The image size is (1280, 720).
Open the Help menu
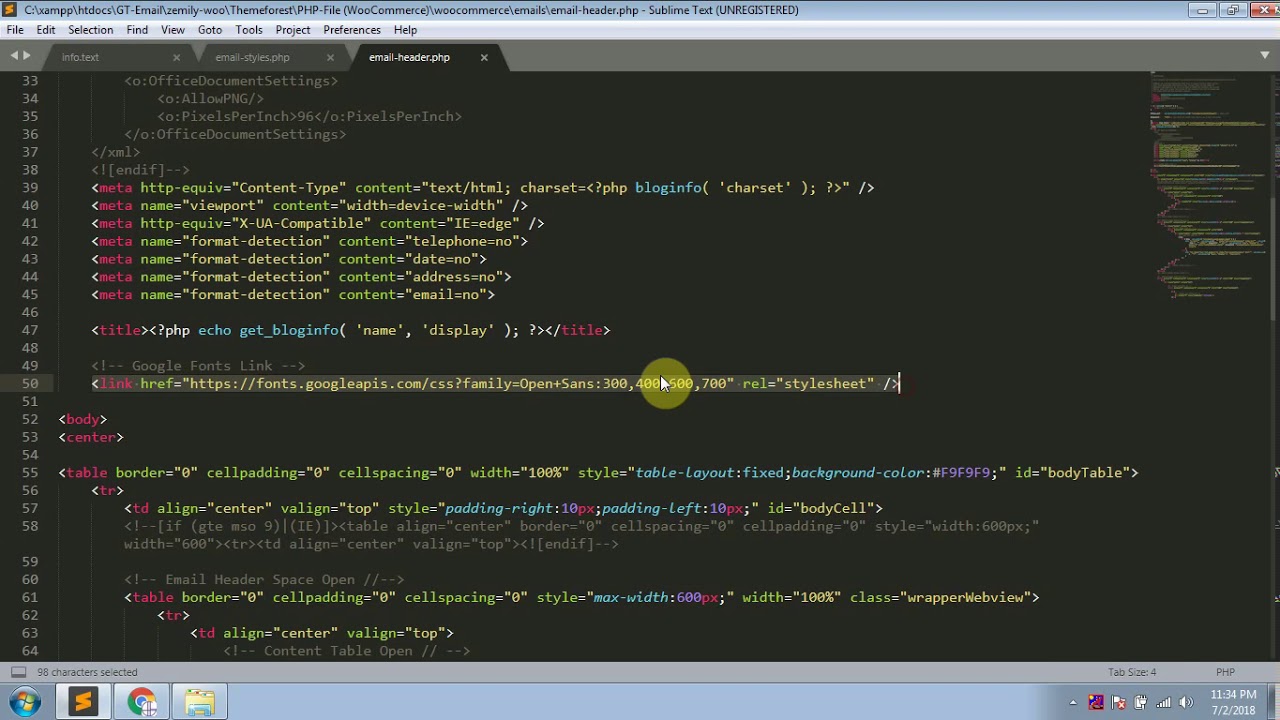(x=405, y=30)
